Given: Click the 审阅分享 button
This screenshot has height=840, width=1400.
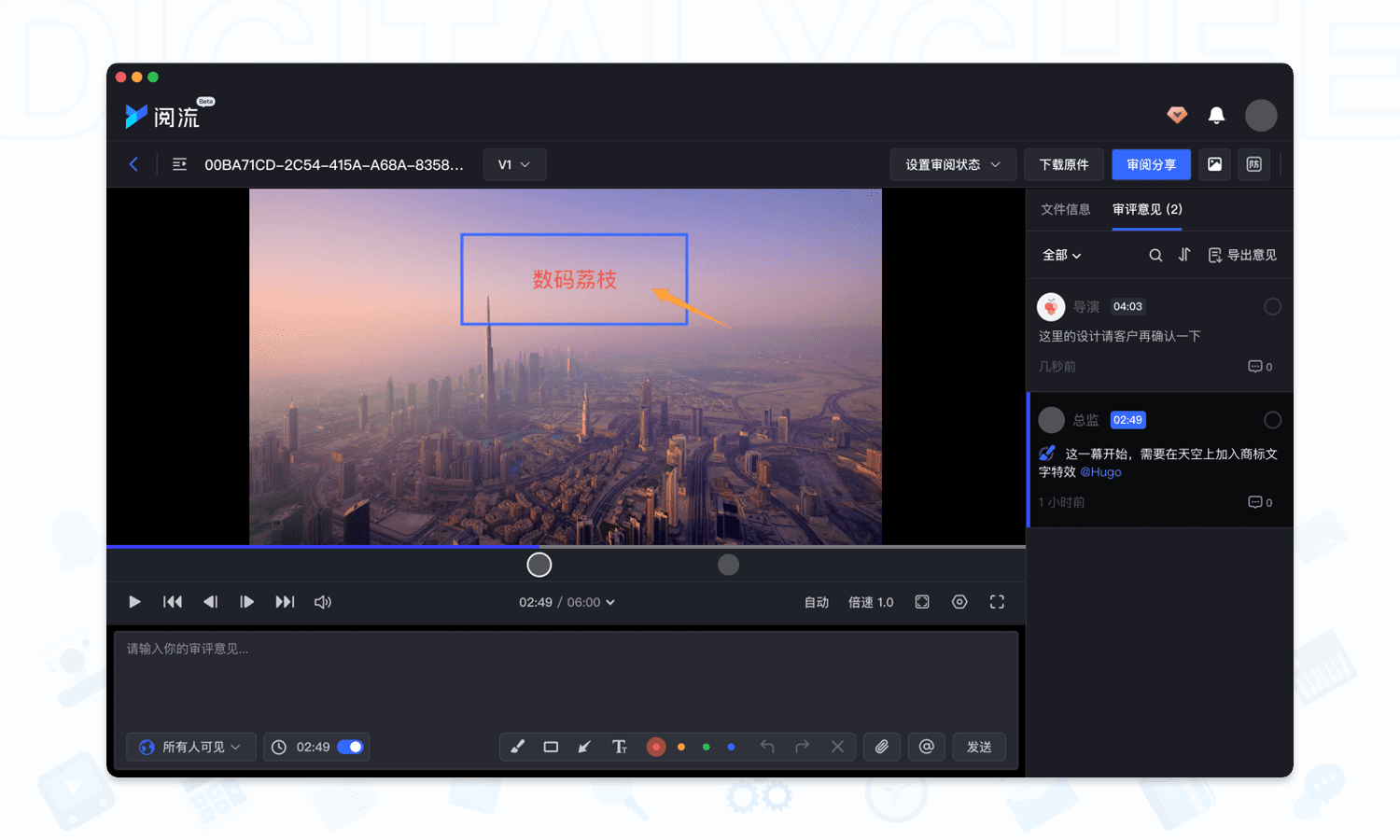Looking at the screenshot, I should (x=1151, y=164).
